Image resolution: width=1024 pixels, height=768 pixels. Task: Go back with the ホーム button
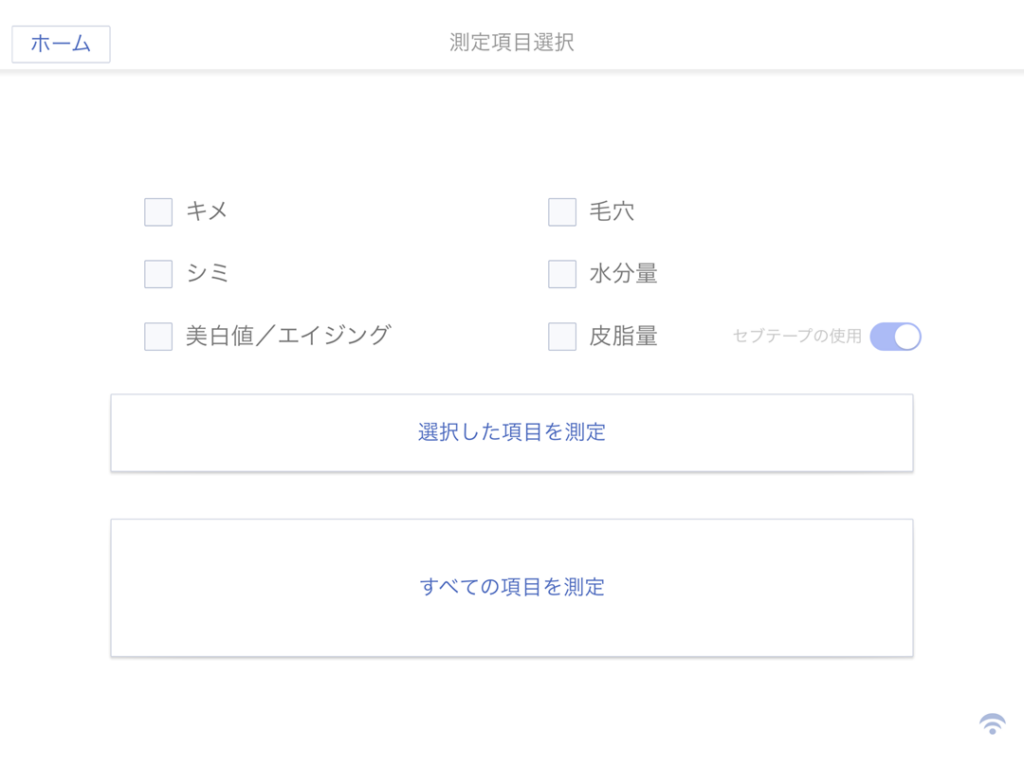coord(61,44)
